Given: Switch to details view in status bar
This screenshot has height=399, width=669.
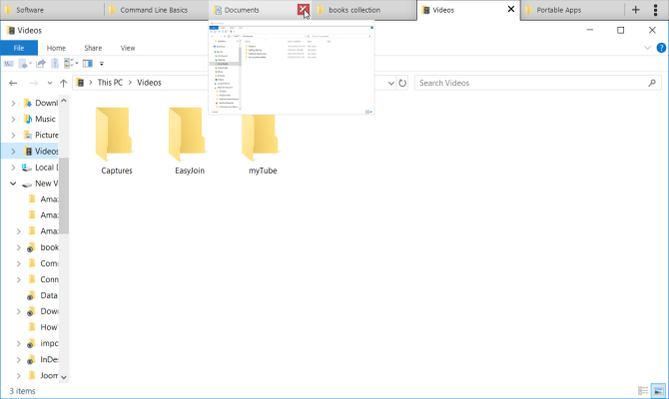Looking at the screenshot, I should point(643,390).
